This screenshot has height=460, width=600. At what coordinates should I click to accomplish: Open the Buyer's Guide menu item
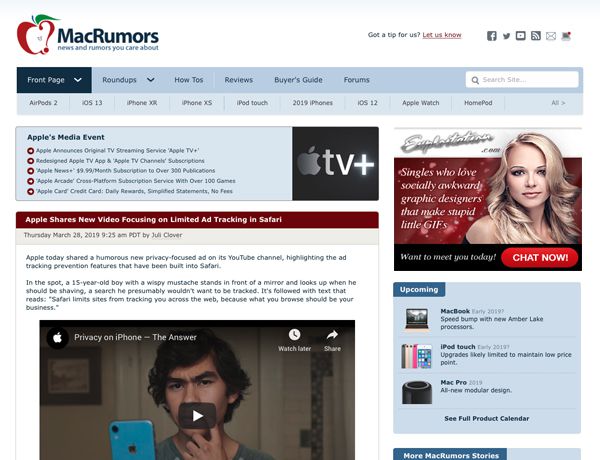pyautogui.click(x=298, y=80)
